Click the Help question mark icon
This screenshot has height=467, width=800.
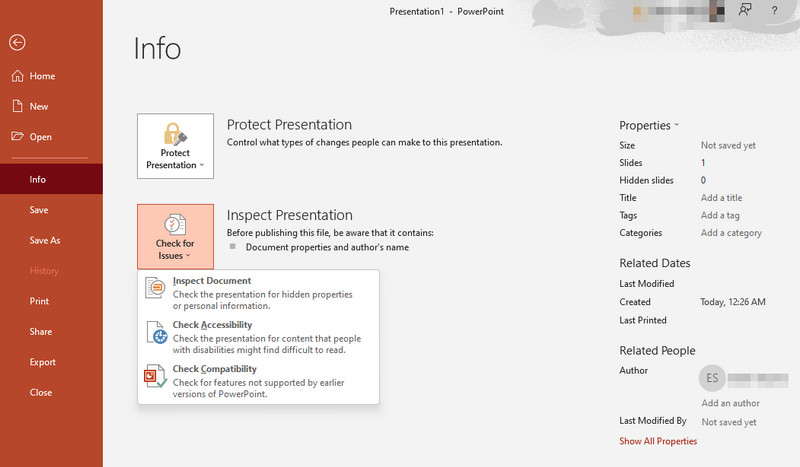[774, 10]
